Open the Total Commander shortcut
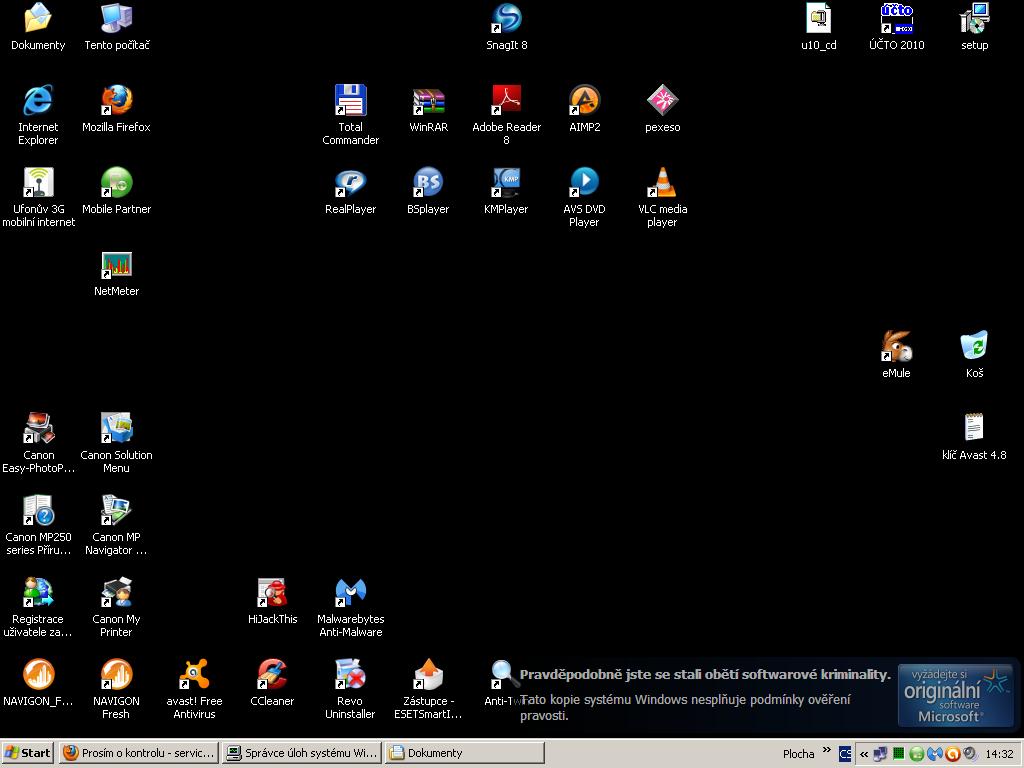Image resolution: width=1024 pixels, height=768 pixels. pyautogui.click(x=351, y=101)
